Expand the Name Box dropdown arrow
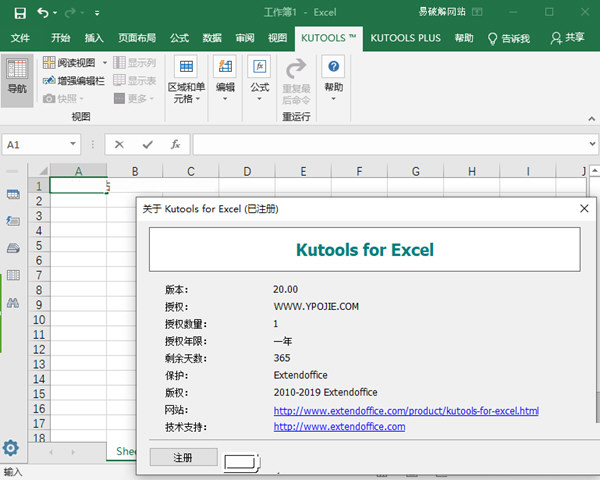The image size is (600, 480). coord(73,144)
